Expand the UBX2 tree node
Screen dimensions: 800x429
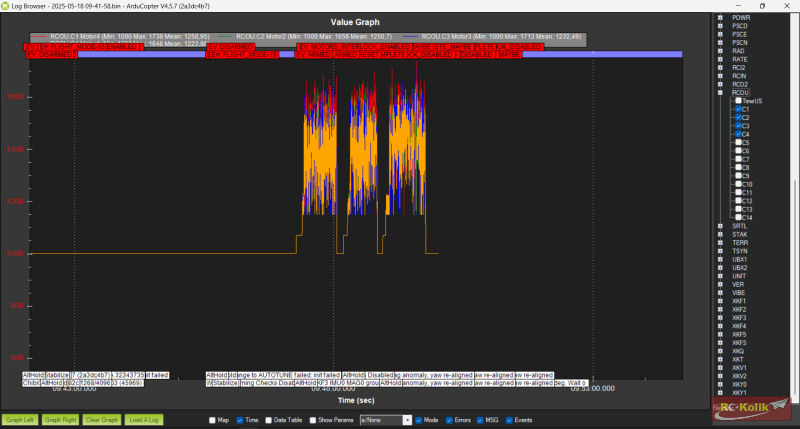pos(720,267)
